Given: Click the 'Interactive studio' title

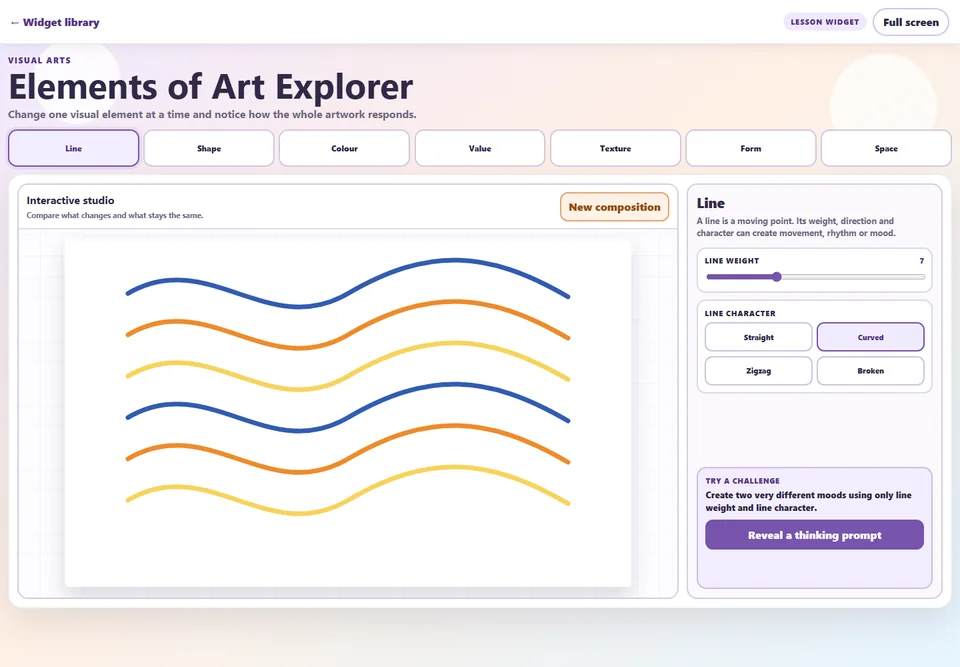Looking at the screenshot, I should 70,200.
